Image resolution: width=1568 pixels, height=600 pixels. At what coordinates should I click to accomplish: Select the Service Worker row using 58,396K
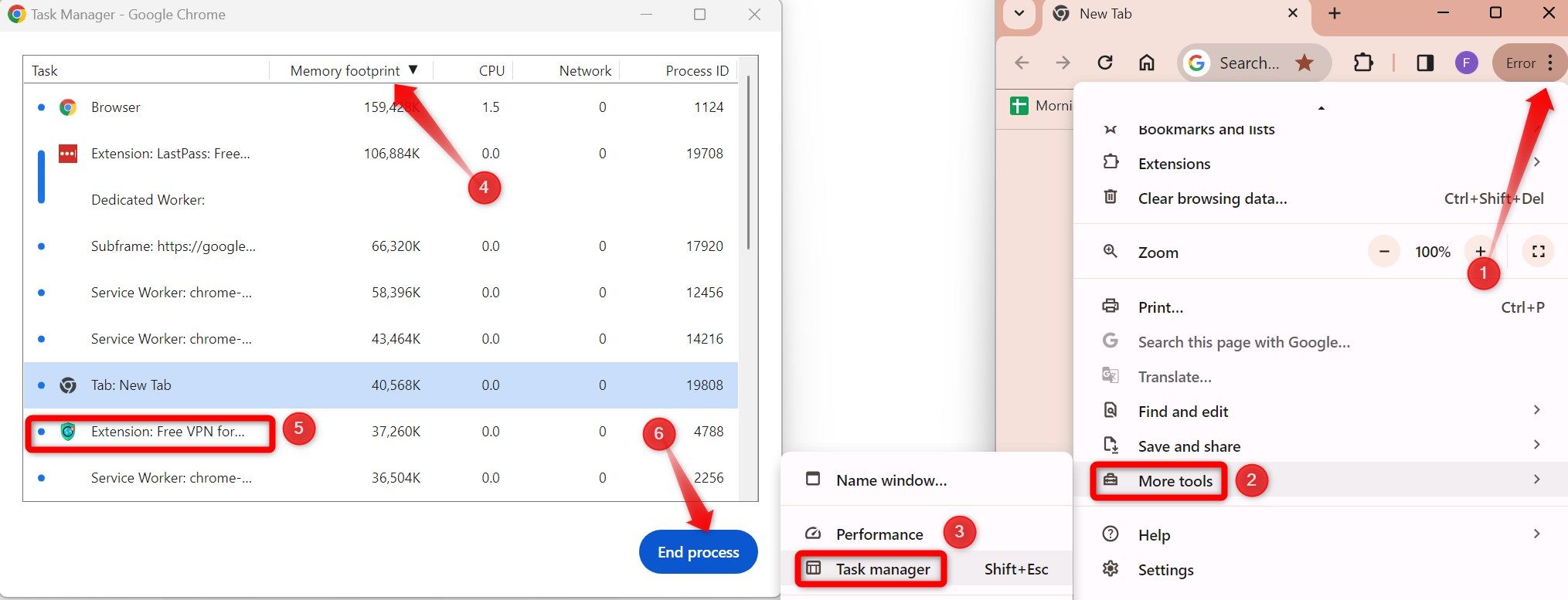381,293
